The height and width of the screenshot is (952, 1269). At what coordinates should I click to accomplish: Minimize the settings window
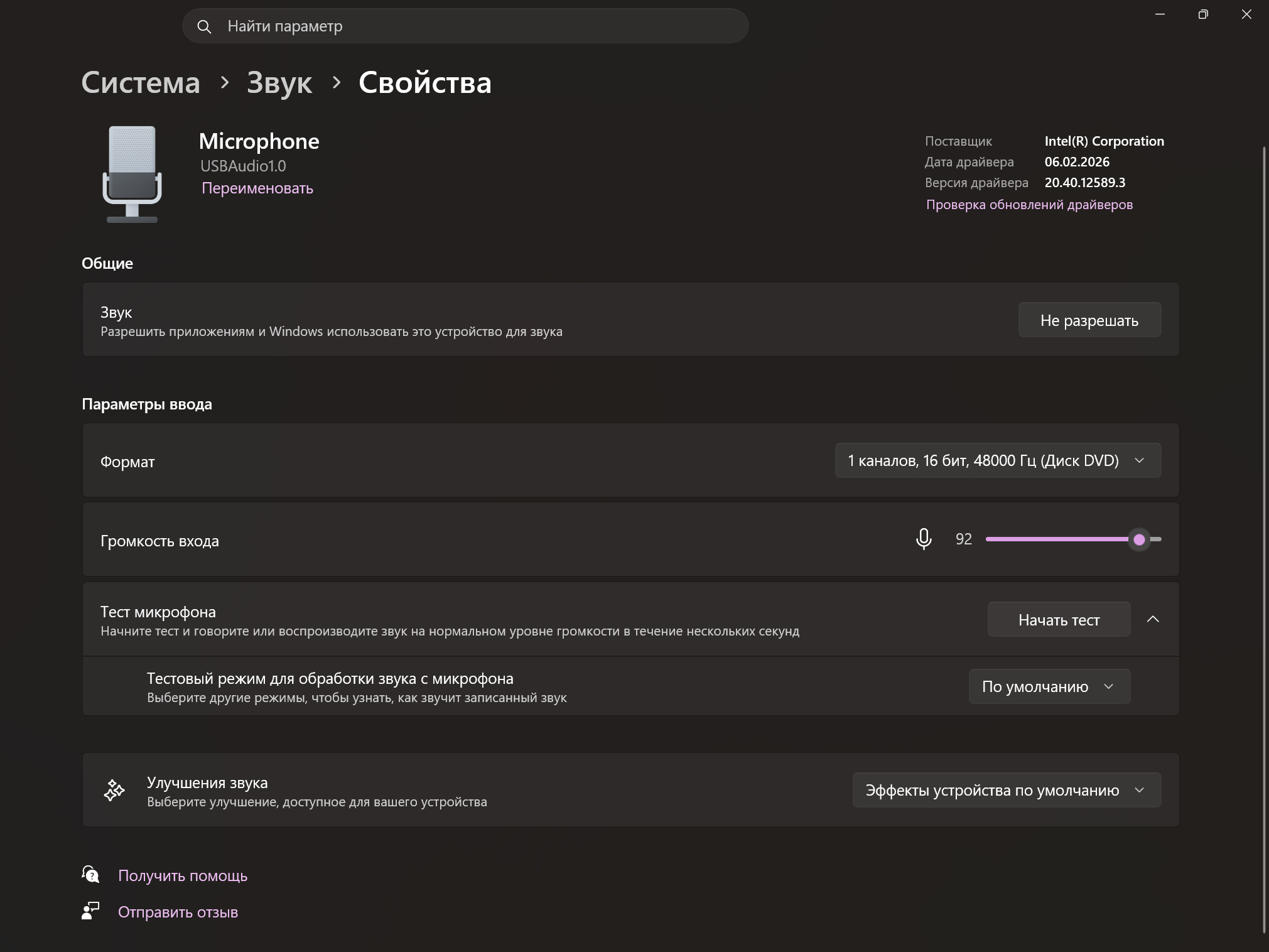pos(1160,14)
